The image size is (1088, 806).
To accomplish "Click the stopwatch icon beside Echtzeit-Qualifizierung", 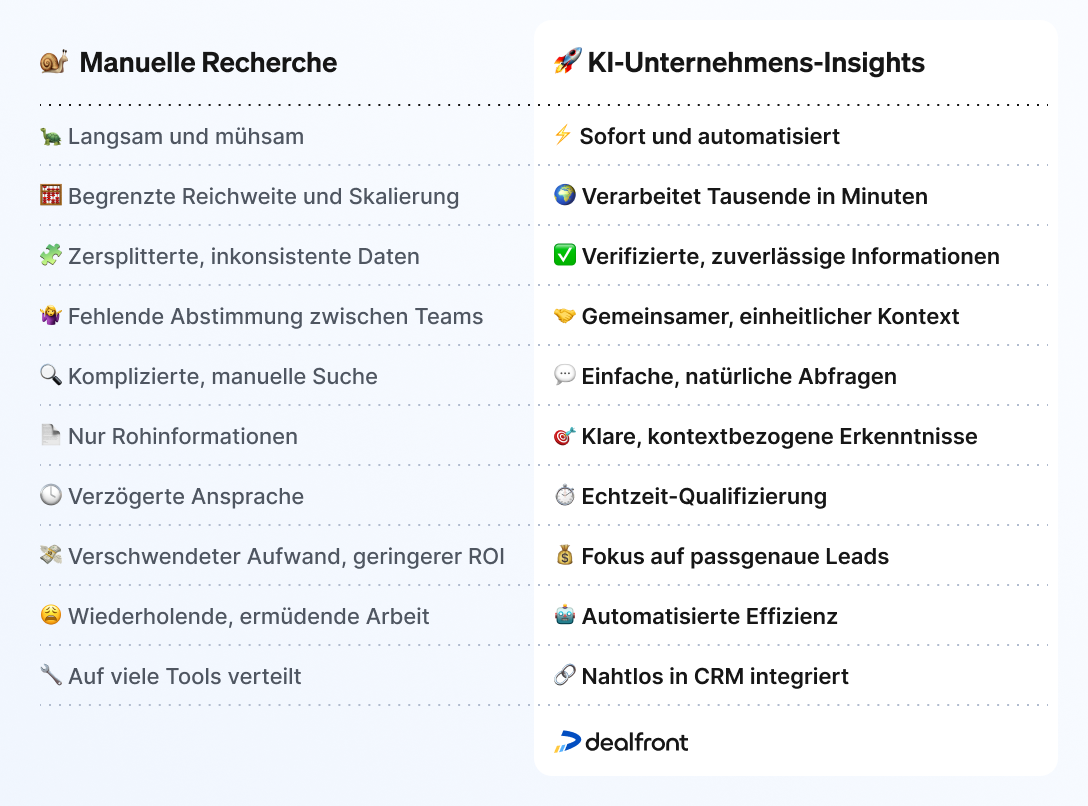I will 565,495.
